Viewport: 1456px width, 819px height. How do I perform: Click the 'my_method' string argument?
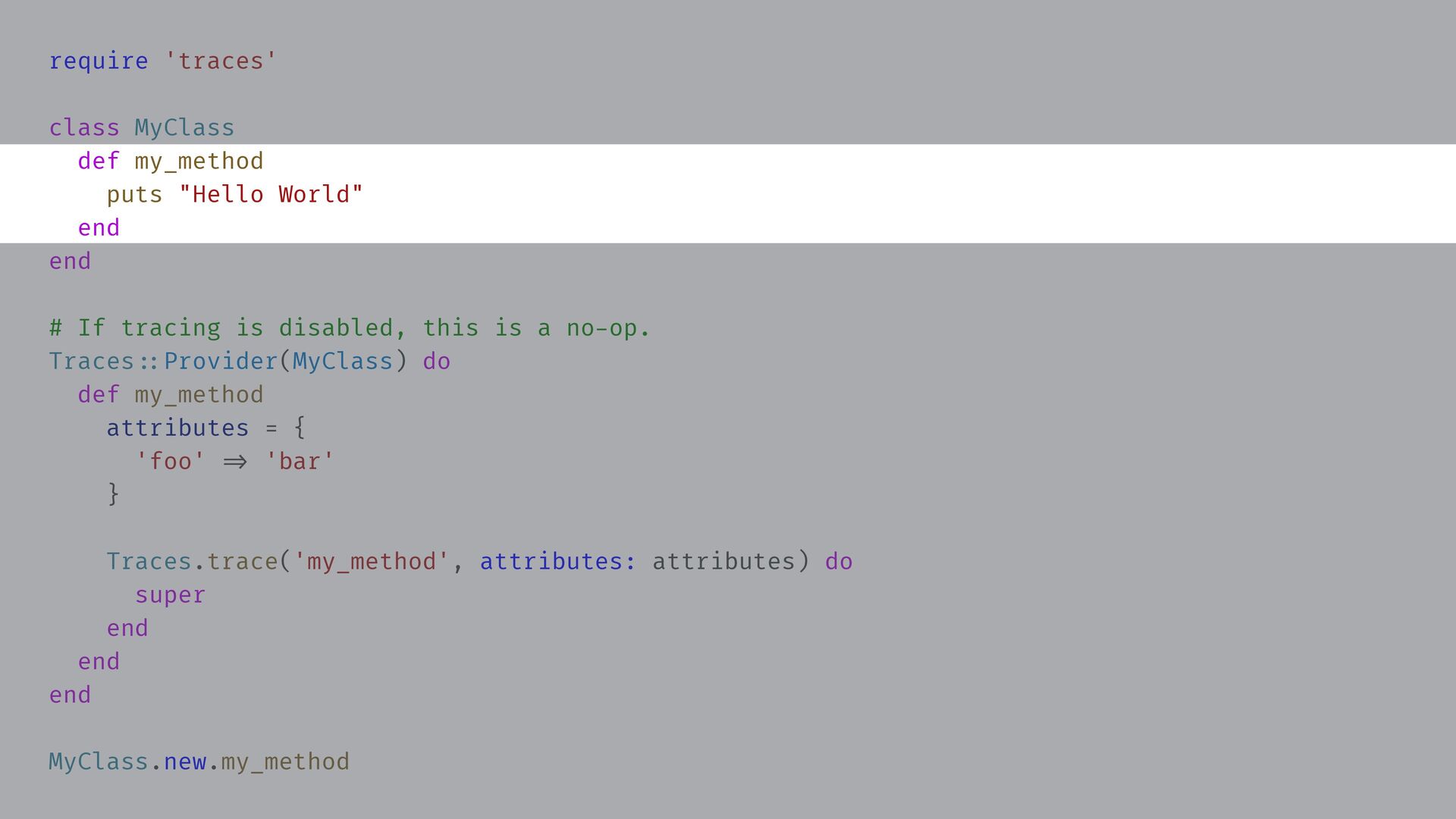[371, 561]
